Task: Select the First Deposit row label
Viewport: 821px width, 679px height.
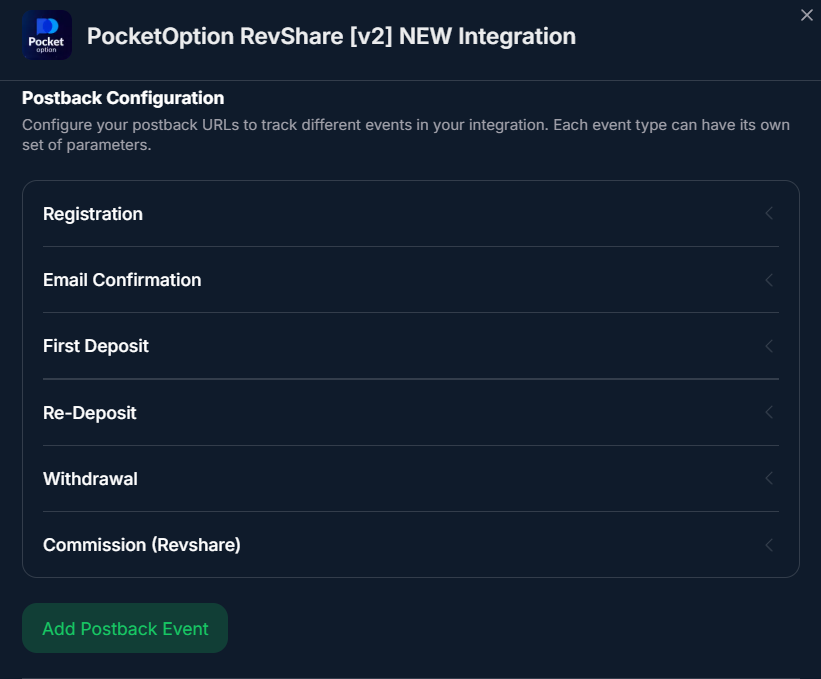Action: [96, 346]
